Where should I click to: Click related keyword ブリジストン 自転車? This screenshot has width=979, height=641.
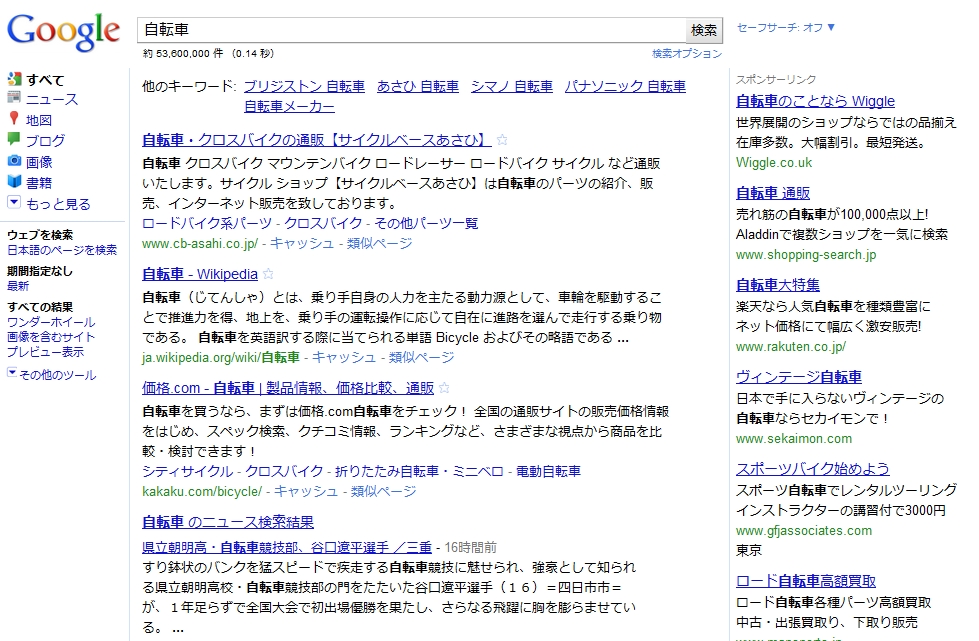click(x=304, y=86)
